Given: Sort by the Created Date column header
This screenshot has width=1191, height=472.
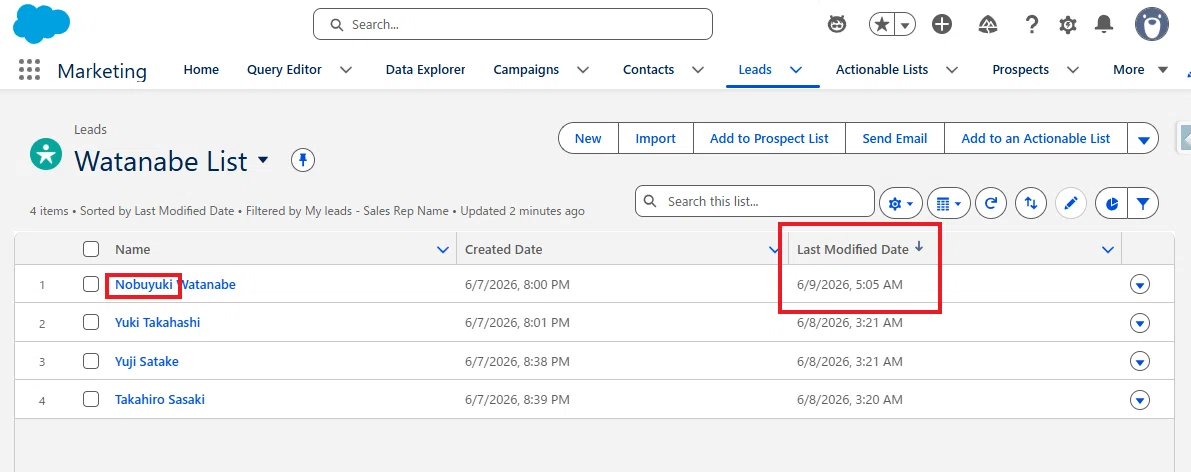Looking at the screenshot, I should [x=504, y=249].
